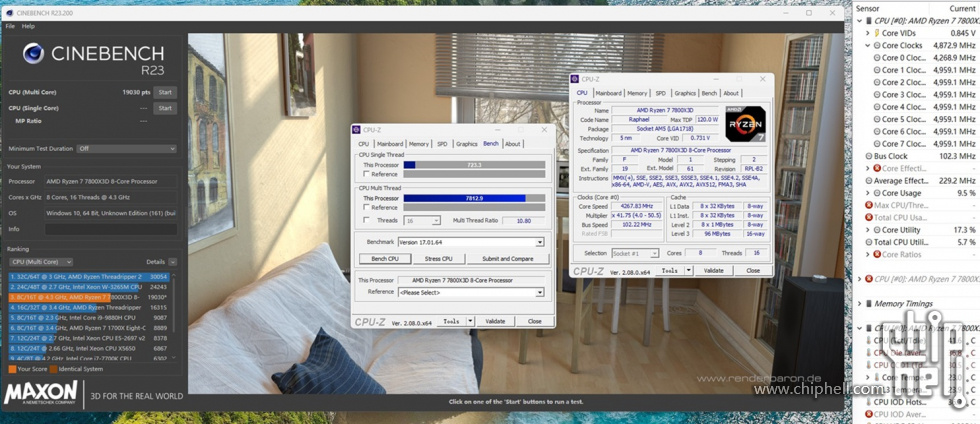980x424 pixels.
Task: Click the Core 2 Clock sensor icon
Action: tap(876, 83)
